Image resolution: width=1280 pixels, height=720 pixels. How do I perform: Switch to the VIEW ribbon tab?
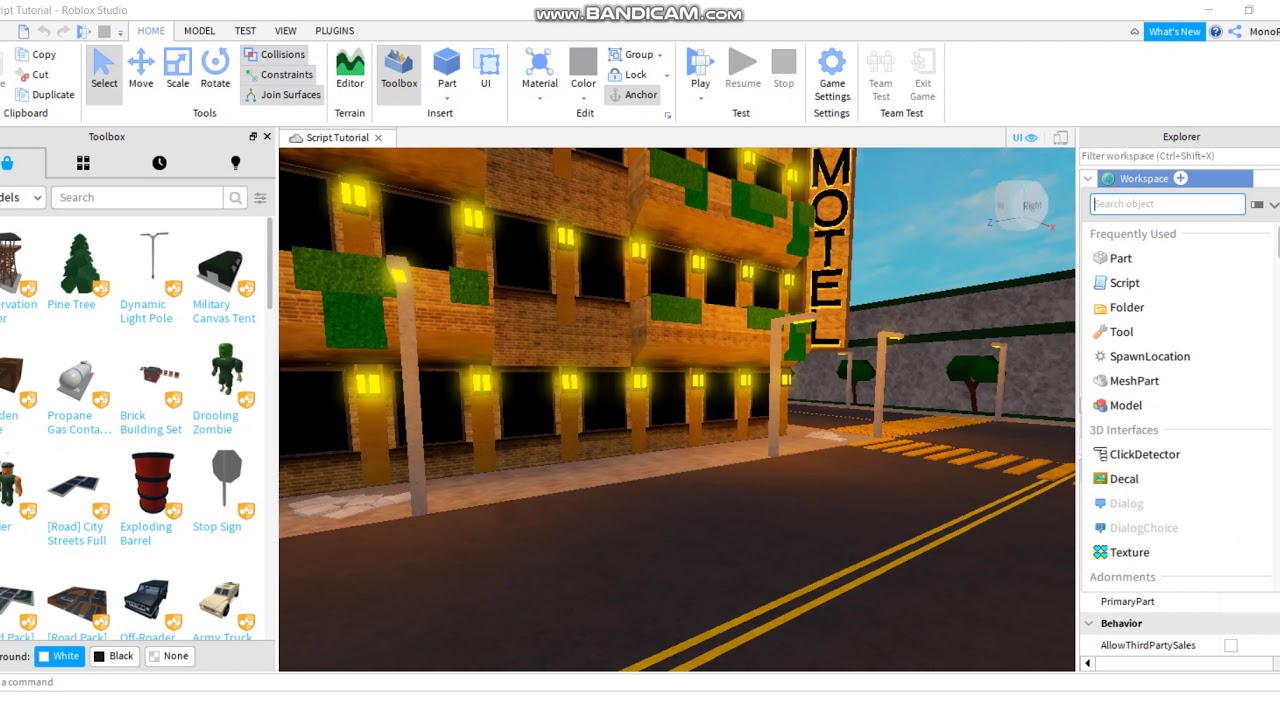pos(286,31)
